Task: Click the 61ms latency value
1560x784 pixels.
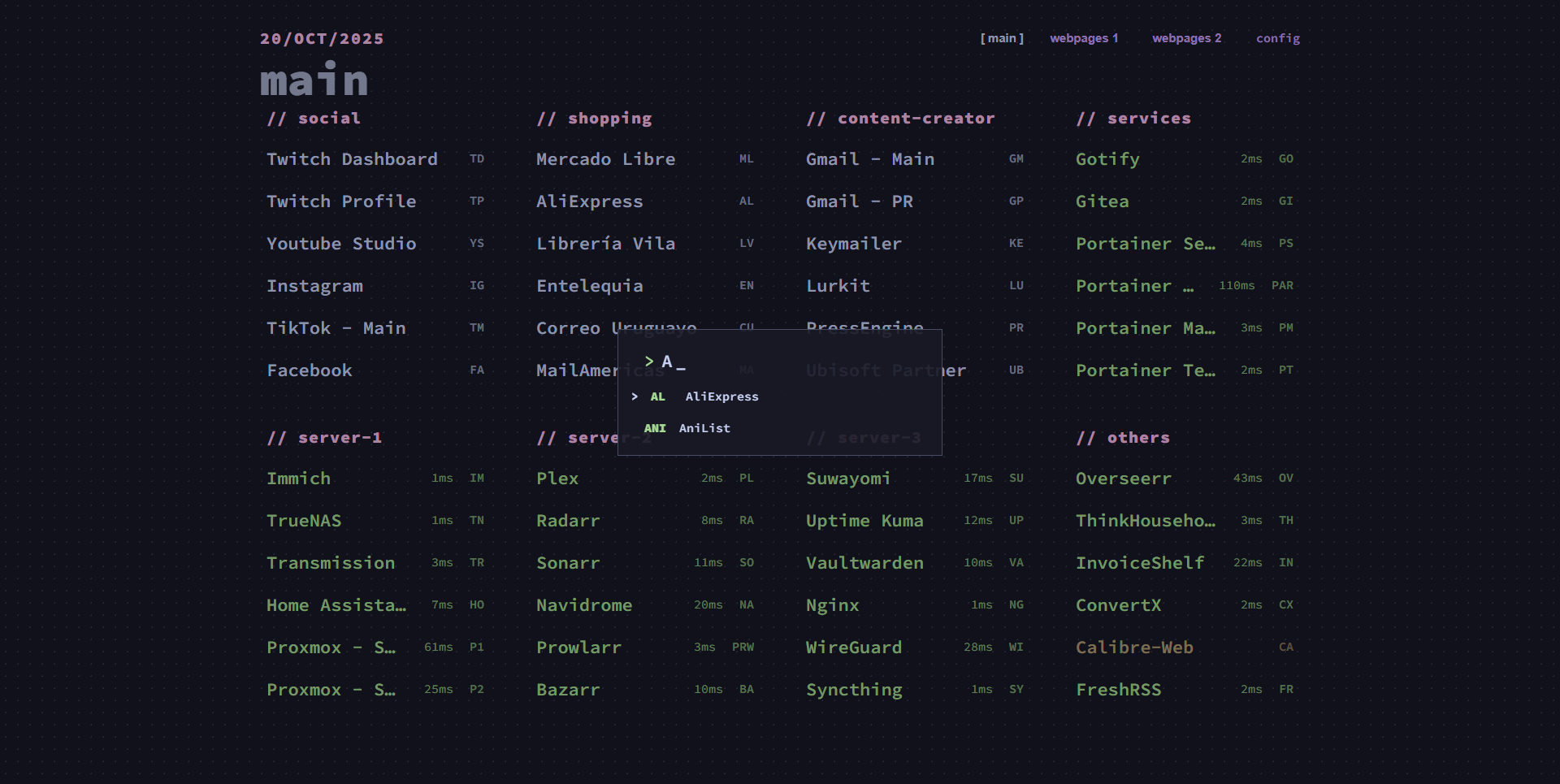Action: point(438,648)
